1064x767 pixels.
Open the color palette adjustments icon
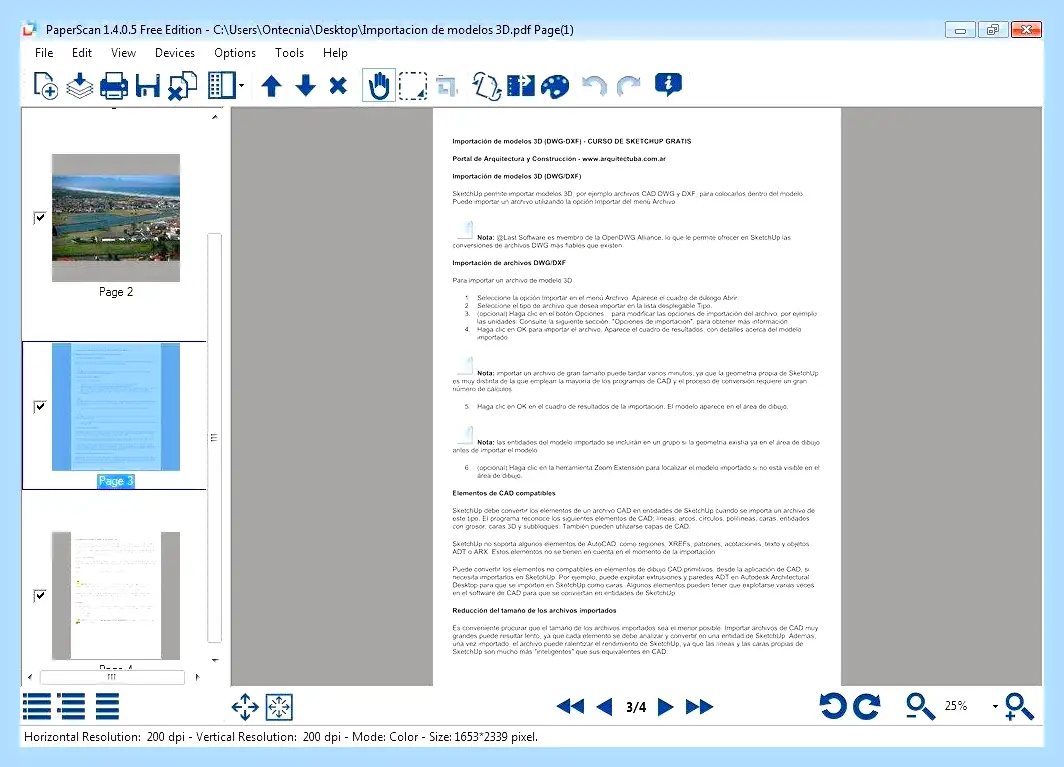tap(555, 86)
